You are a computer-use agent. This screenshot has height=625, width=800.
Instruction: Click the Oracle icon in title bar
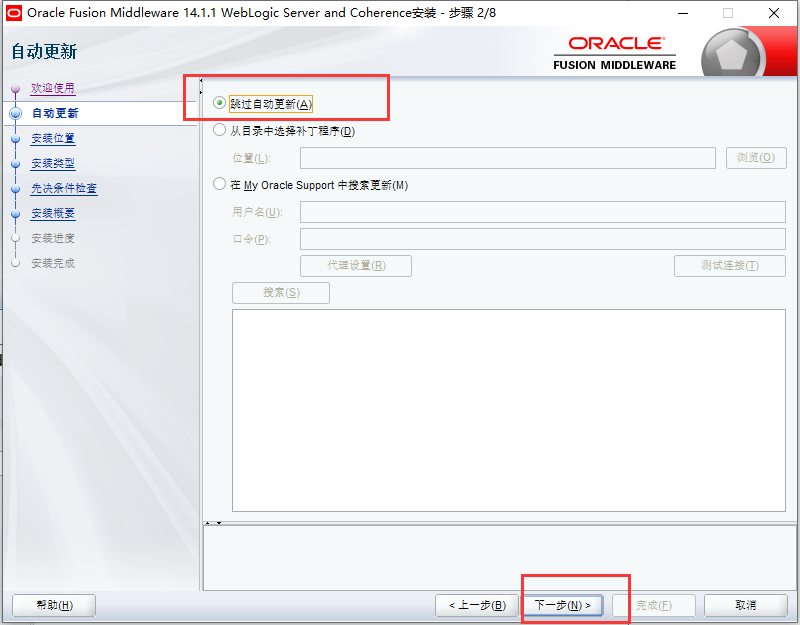tap(13, 13)
